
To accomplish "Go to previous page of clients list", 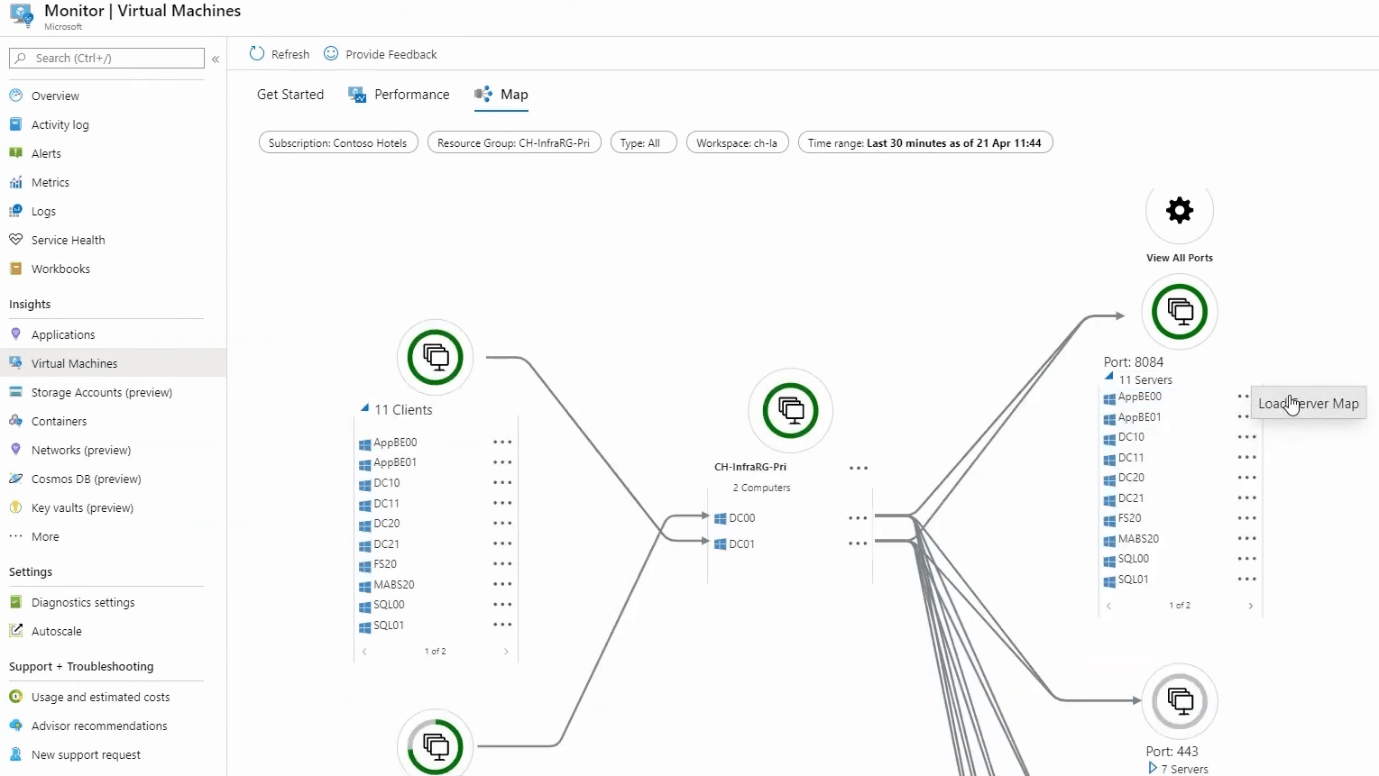I will click(x=365, y=651).
